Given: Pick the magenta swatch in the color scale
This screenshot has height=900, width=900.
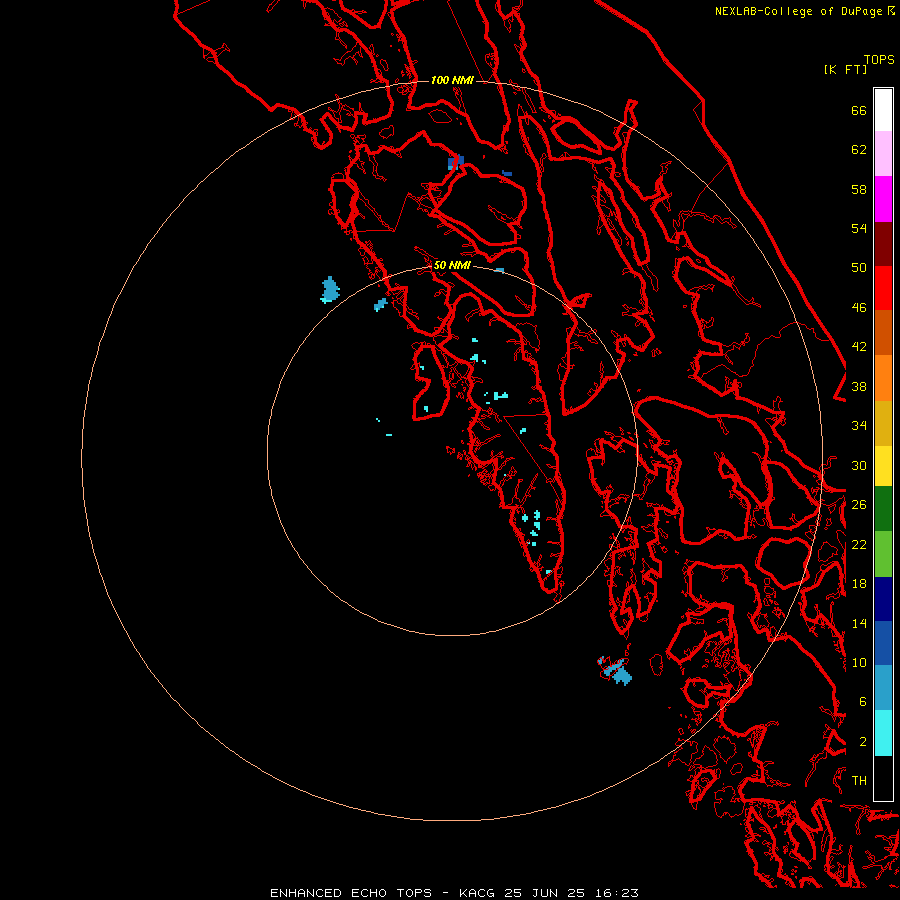Looking at the screenshot, I should point(883,199).
